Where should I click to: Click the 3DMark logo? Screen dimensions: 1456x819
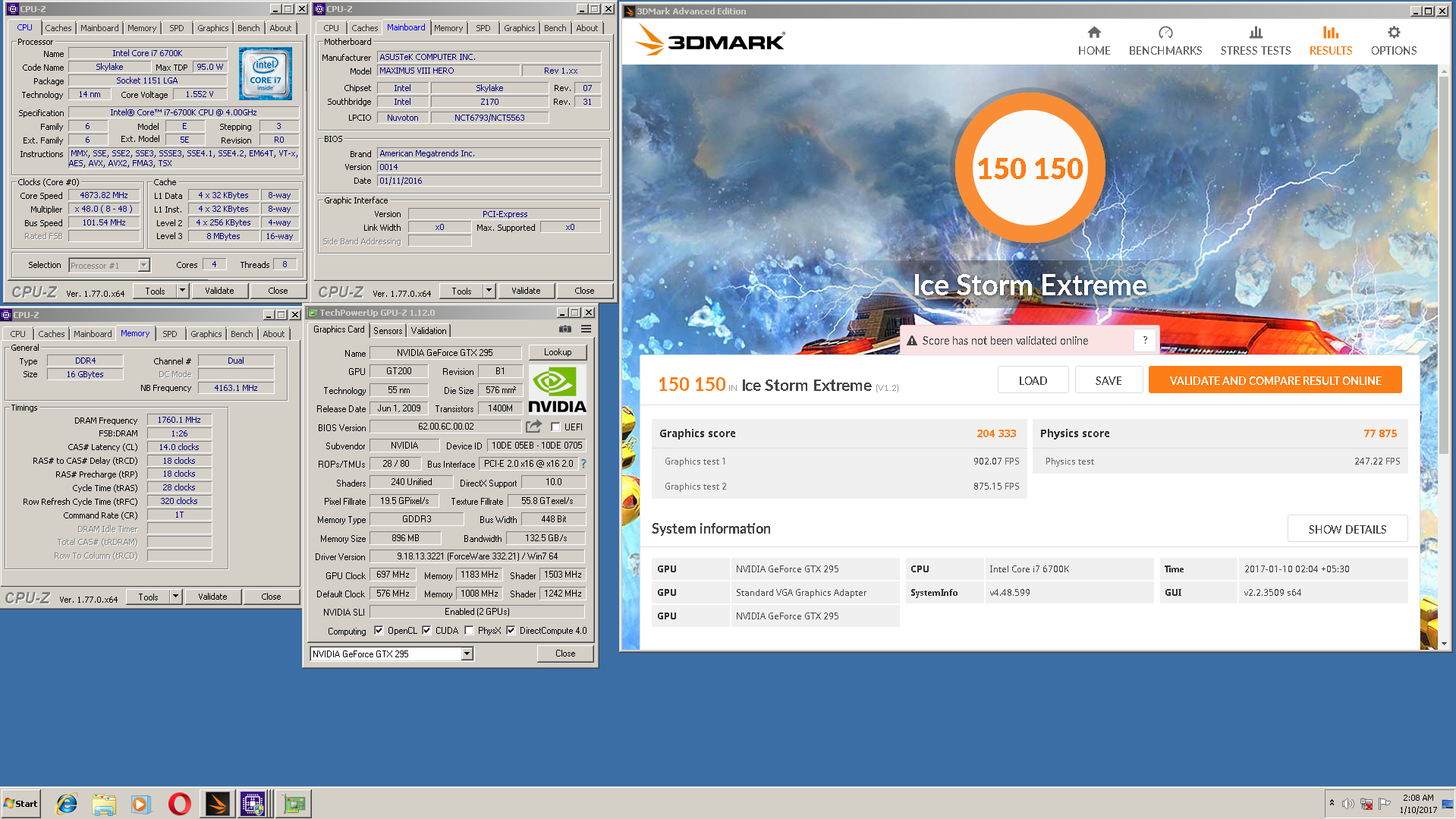pos(710,40)
